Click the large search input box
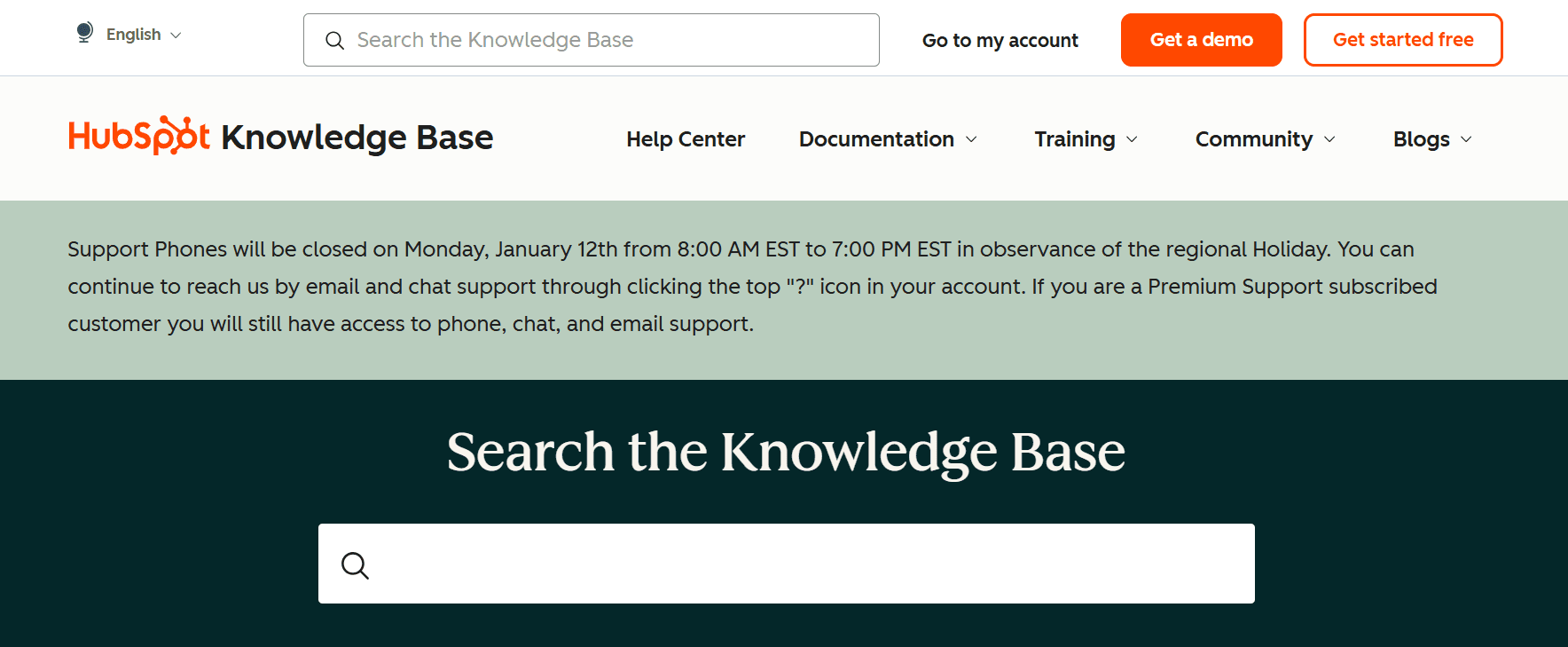The image size is (1568, 647). pos(787,564)
